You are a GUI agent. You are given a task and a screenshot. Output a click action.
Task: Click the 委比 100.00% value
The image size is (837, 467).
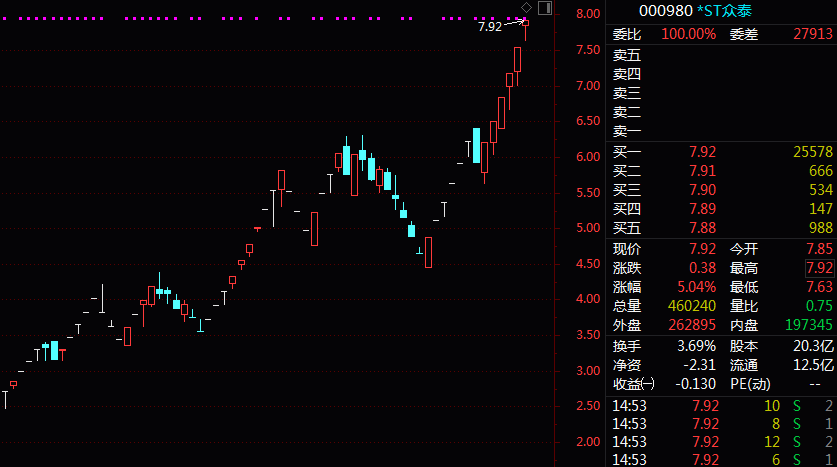click(x=688, y=34)
